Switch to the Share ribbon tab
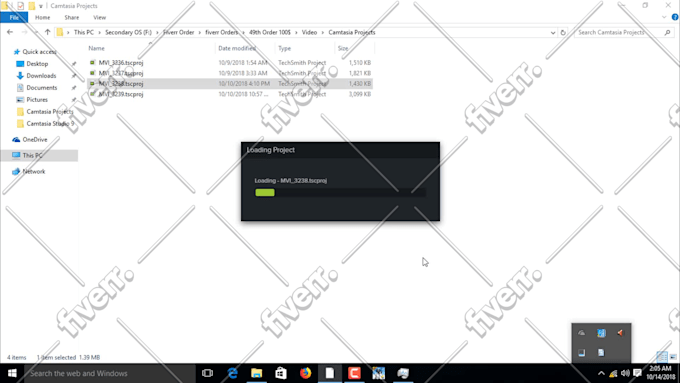 [x=72, y=17]
